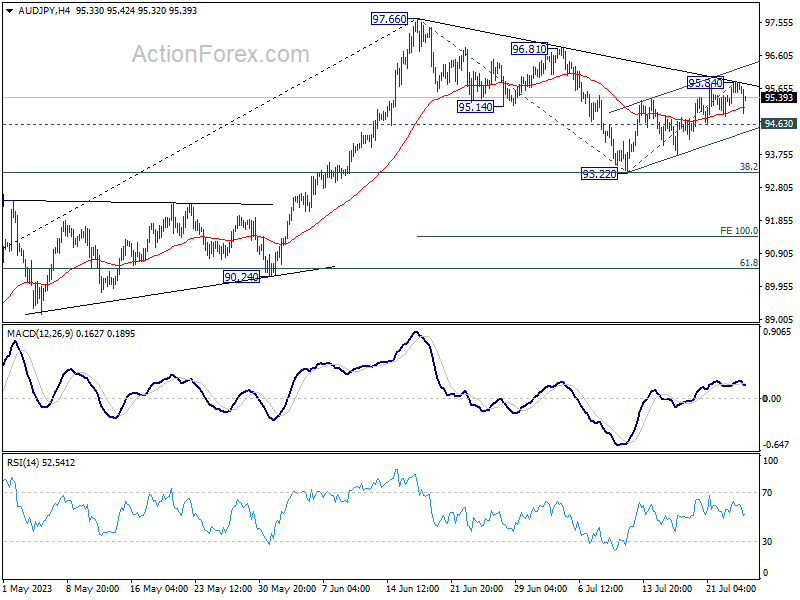Click the 89.005 price scale value
Screen dimensions: 800x600
click(779, 319)
